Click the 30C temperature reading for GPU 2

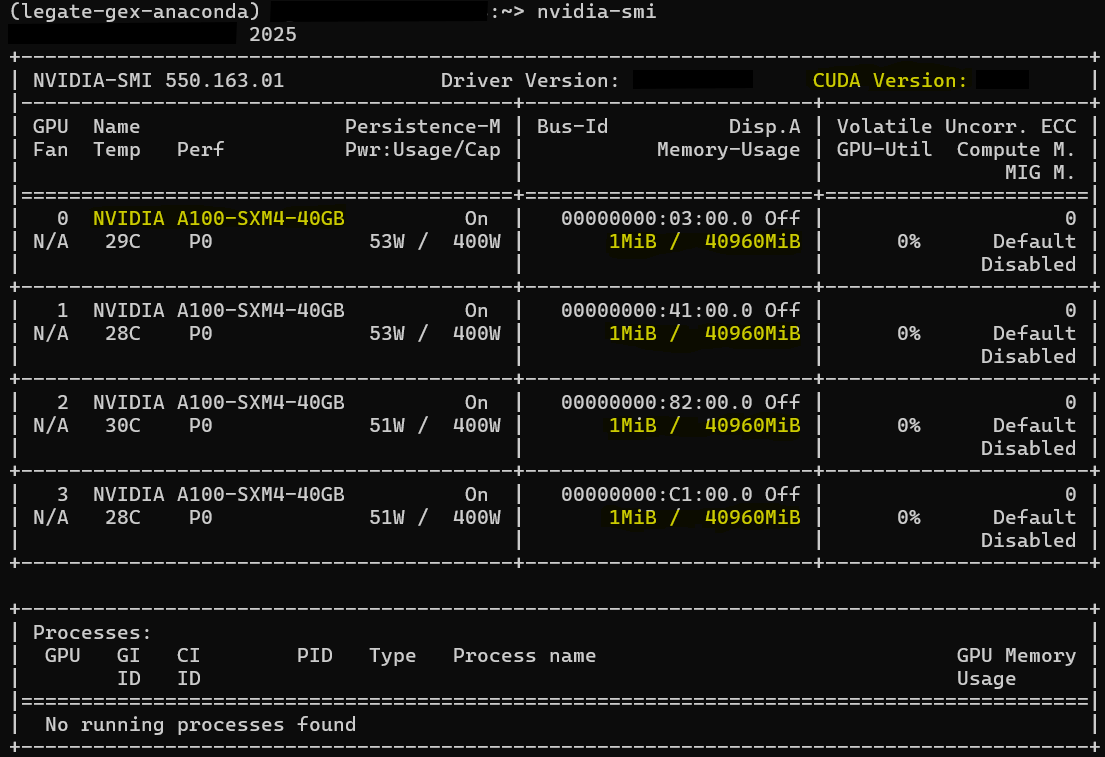tap(122, 425)
